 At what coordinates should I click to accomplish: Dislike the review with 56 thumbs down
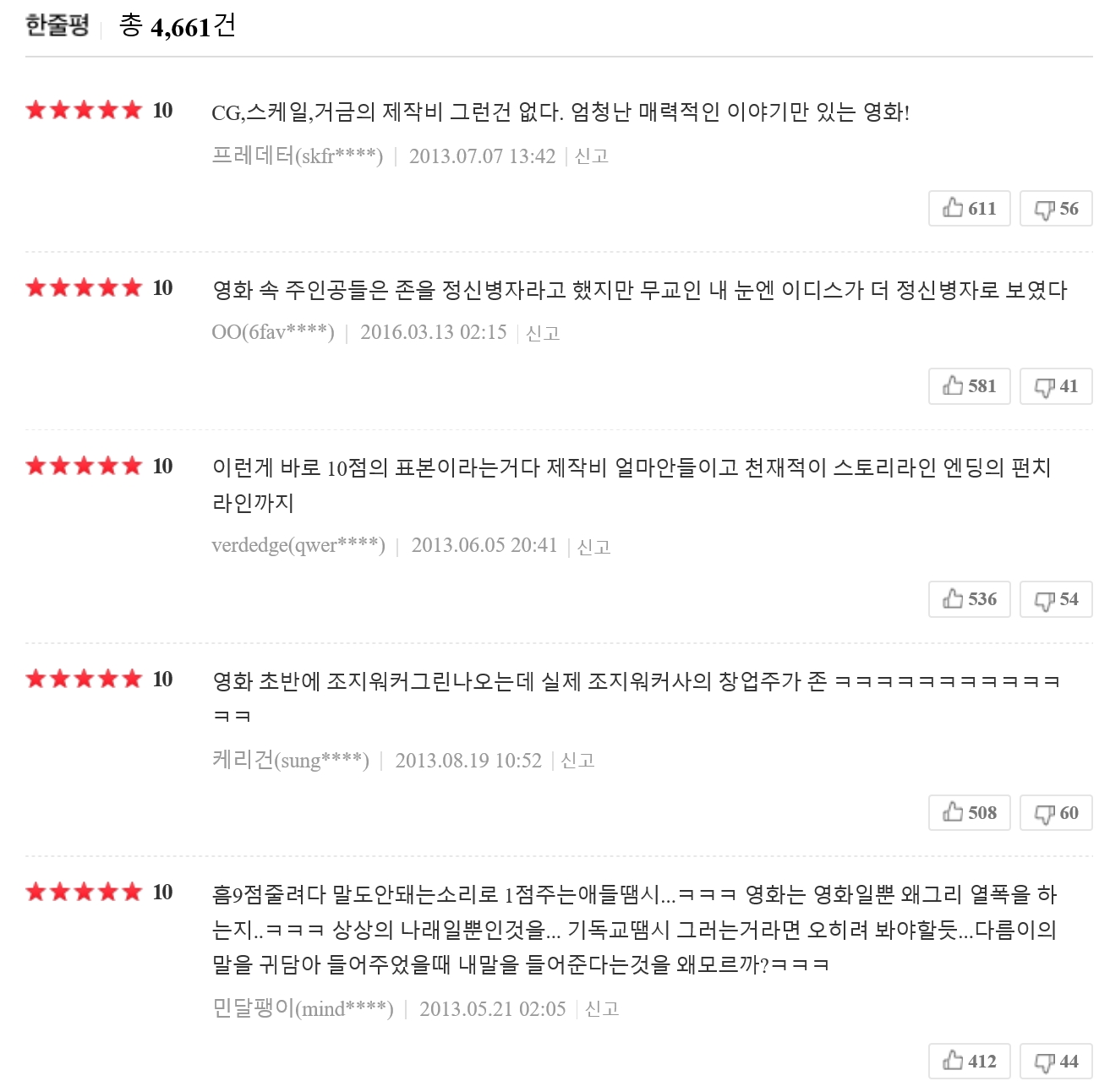point(1056,209)
